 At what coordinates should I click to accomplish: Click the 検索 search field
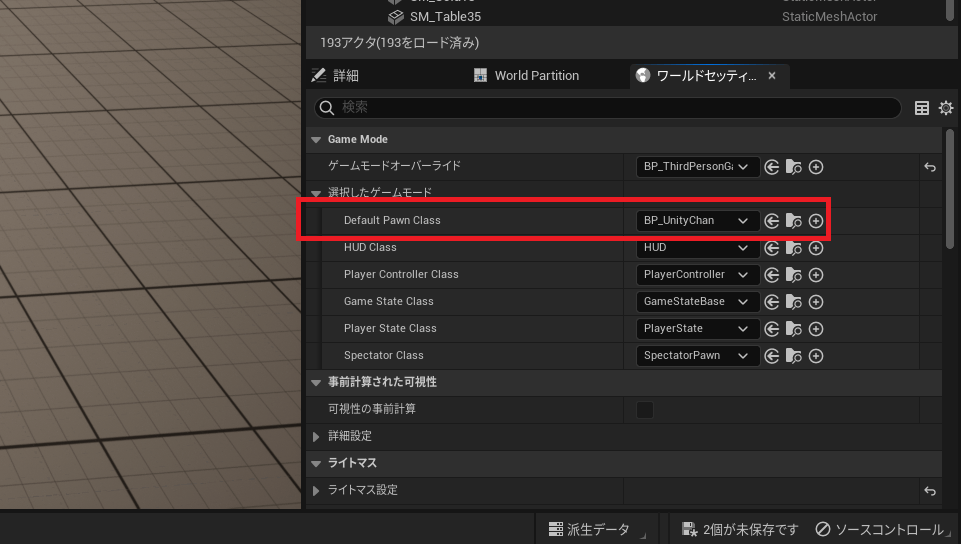(607, 108)
